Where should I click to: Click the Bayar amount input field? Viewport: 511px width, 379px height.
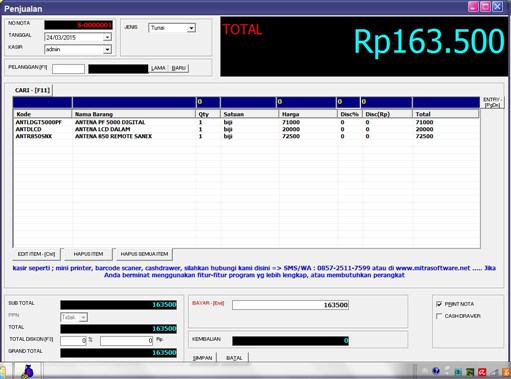click(x=290, y=305)
